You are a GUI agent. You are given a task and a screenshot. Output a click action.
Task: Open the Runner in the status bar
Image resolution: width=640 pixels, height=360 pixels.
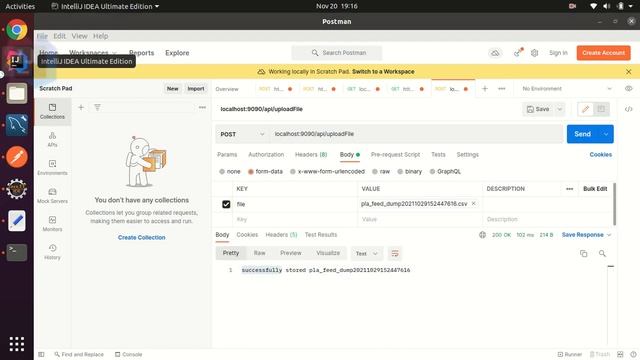point(569,354)
